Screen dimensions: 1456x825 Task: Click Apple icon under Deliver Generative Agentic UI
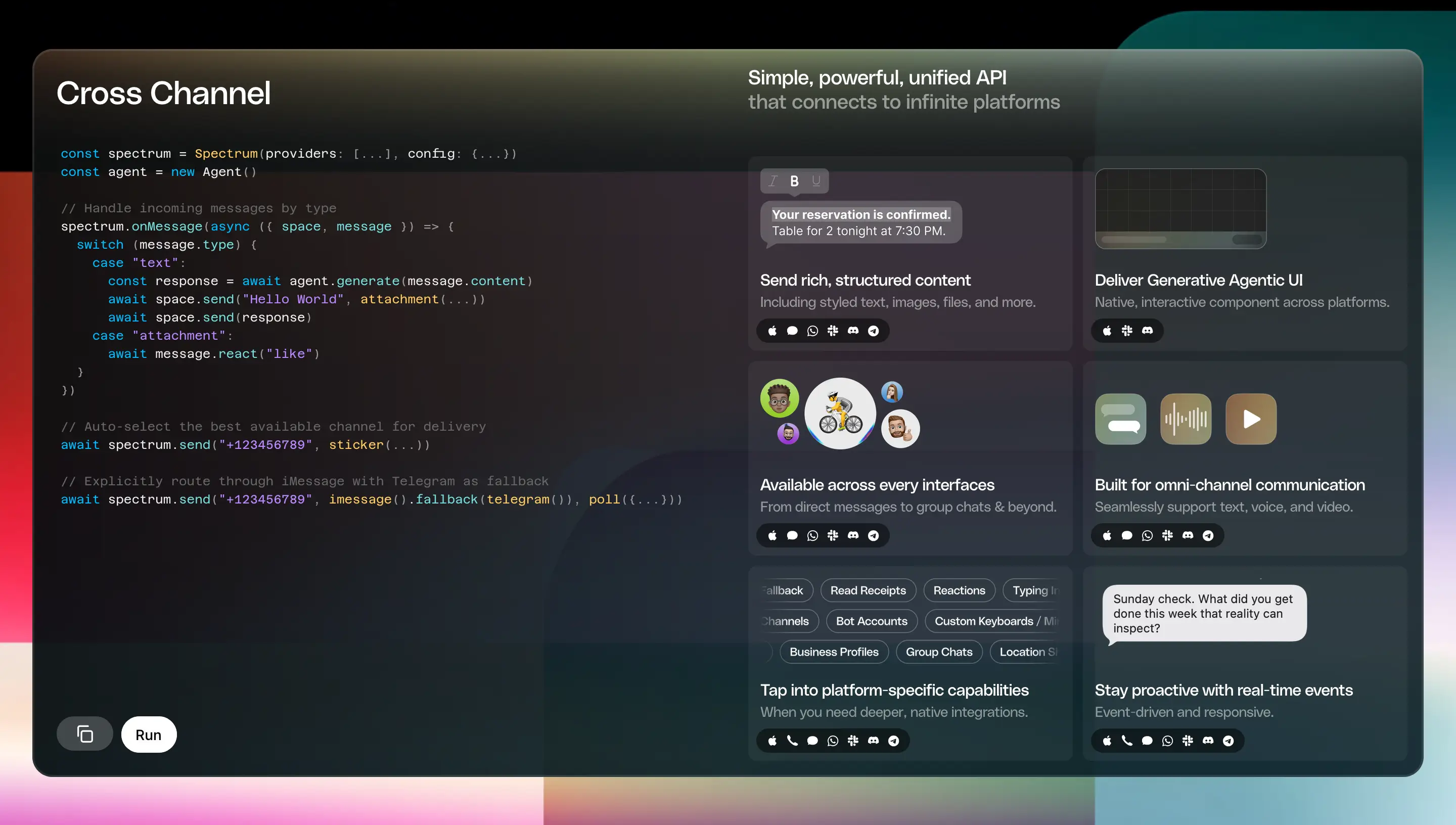[1107, 330]
